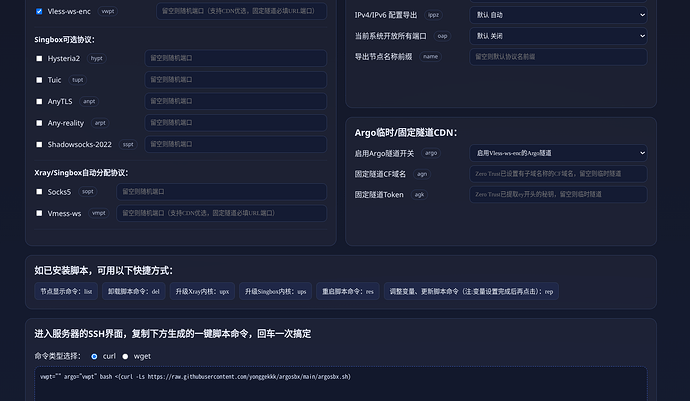Focus the Socks5 port input field
690x401 pixels.
click(221, 192)
